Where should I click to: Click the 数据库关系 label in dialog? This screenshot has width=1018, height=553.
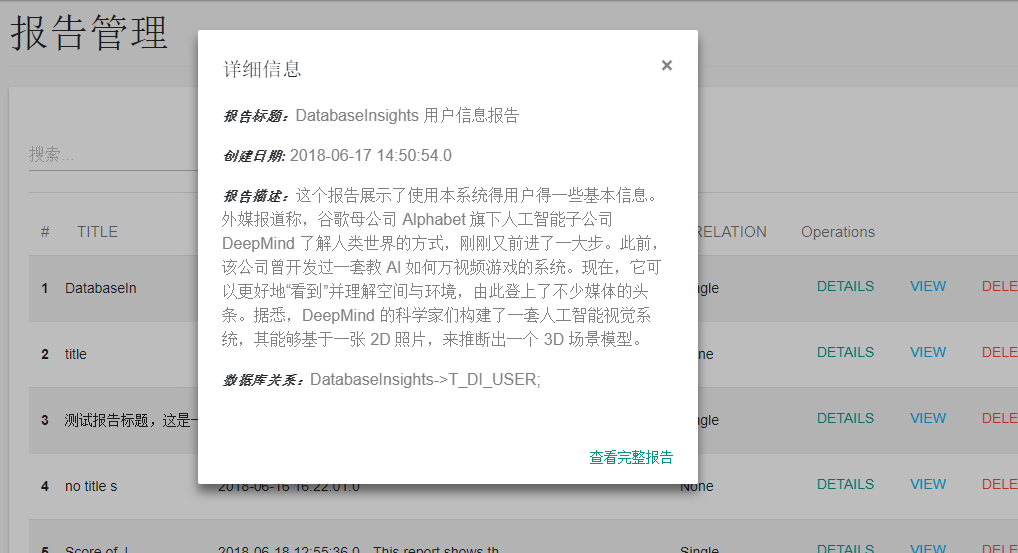(x=264, y=380)
